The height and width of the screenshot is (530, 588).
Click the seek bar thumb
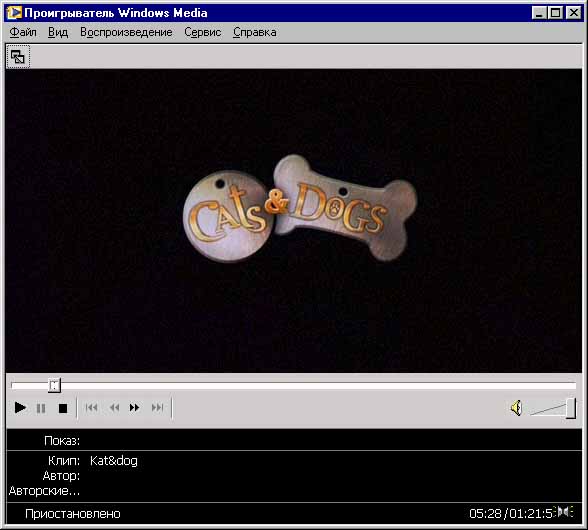[x=54, y=385]
